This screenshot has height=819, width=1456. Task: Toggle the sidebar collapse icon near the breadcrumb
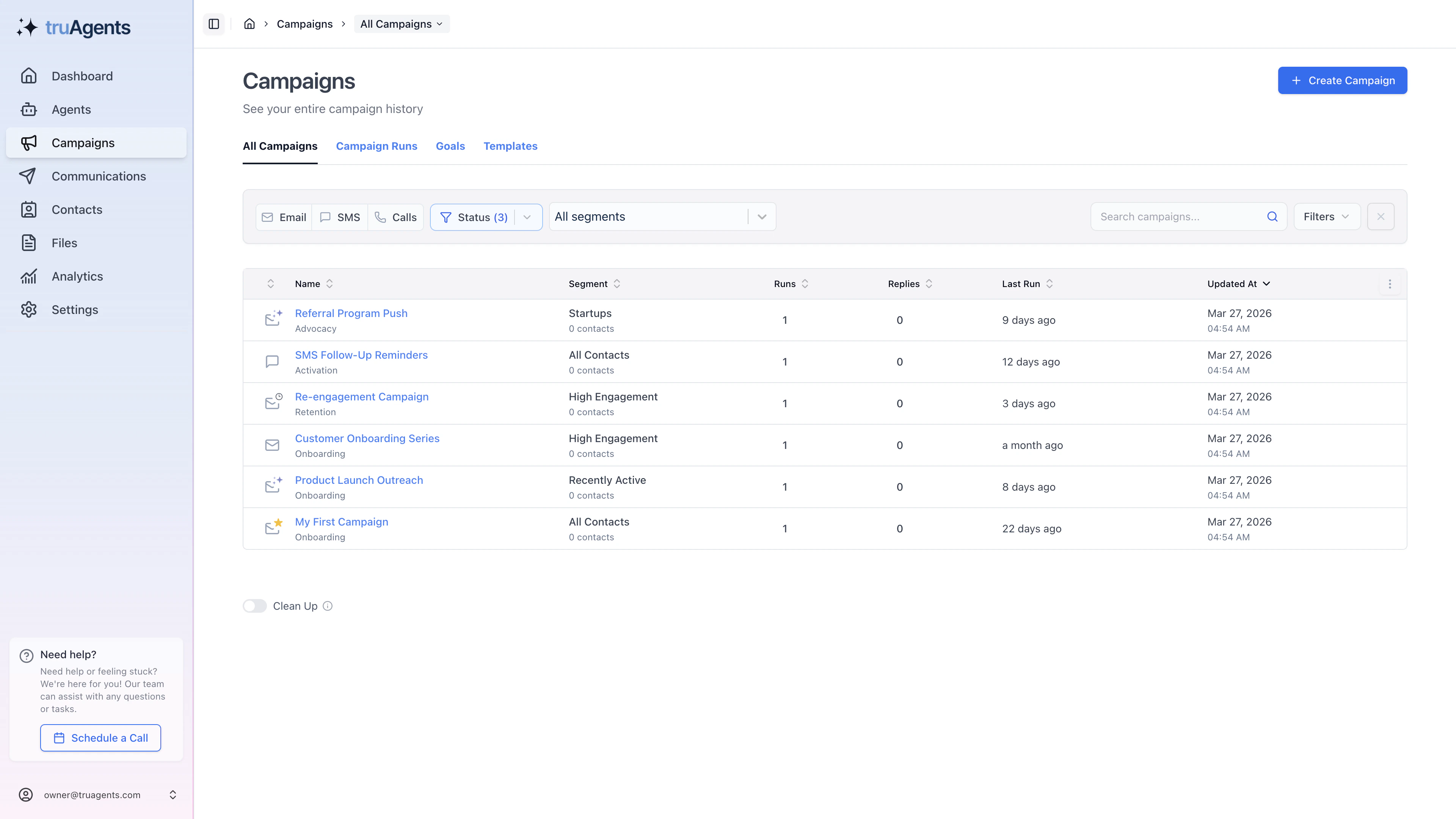click(213, 24)
